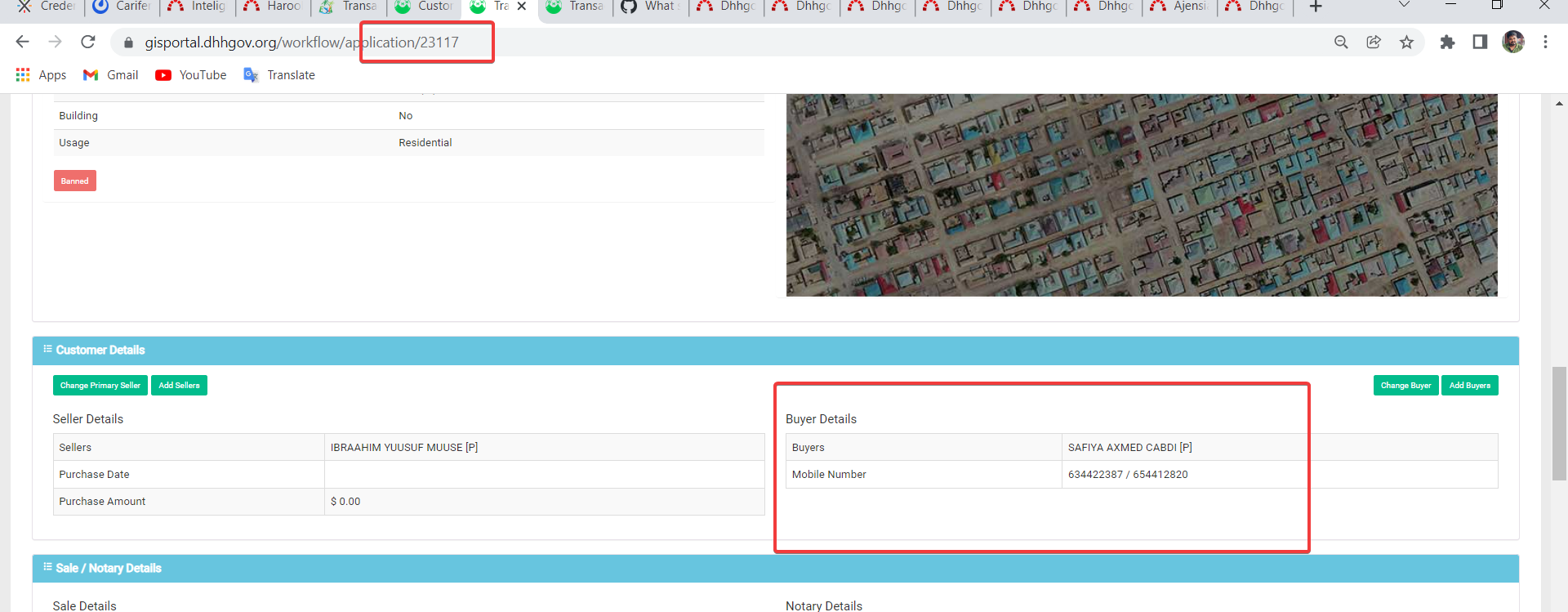Click the browser forward arrow
Screen dimensions: 1568x612
(55, 42)
